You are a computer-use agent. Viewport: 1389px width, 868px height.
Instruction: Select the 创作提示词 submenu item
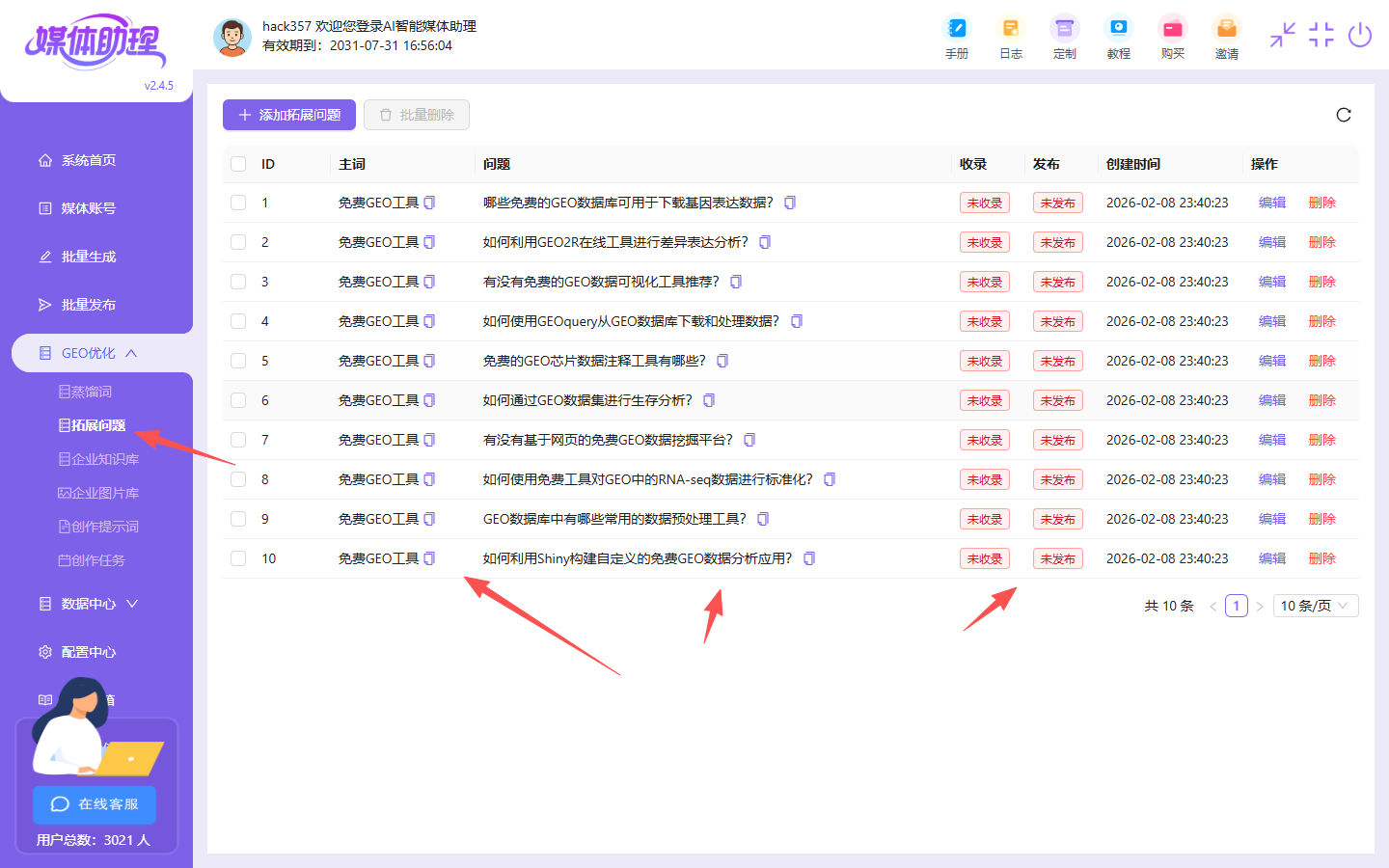pyautogui.click(x=99, y=527)
